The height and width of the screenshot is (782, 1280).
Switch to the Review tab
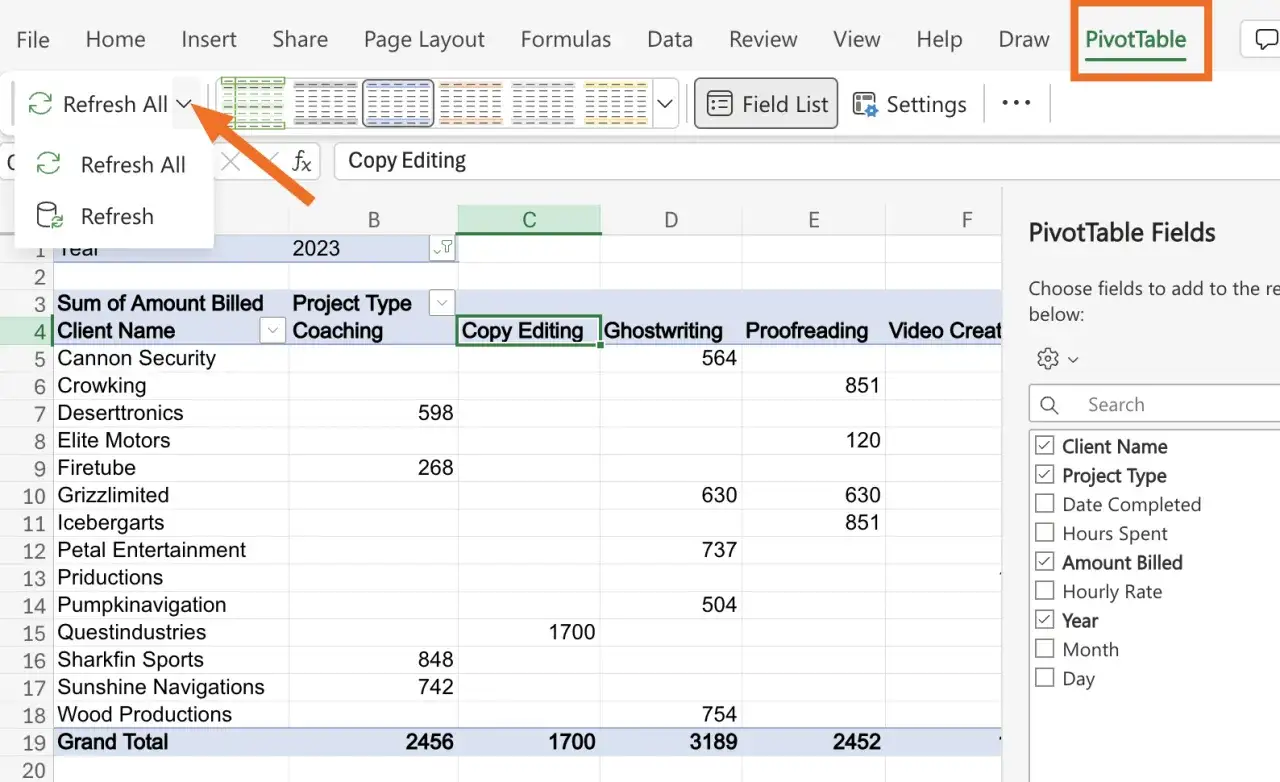(763, 40)
